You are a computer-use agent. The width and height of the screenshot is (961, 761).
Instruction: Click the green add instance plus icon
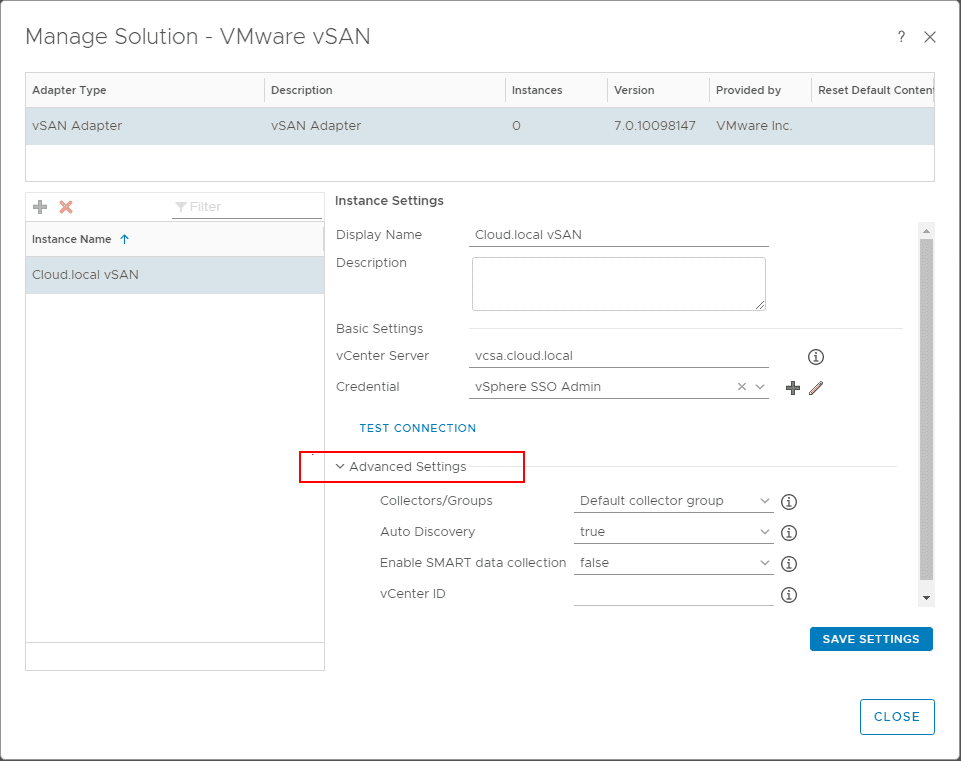[40, 207]
